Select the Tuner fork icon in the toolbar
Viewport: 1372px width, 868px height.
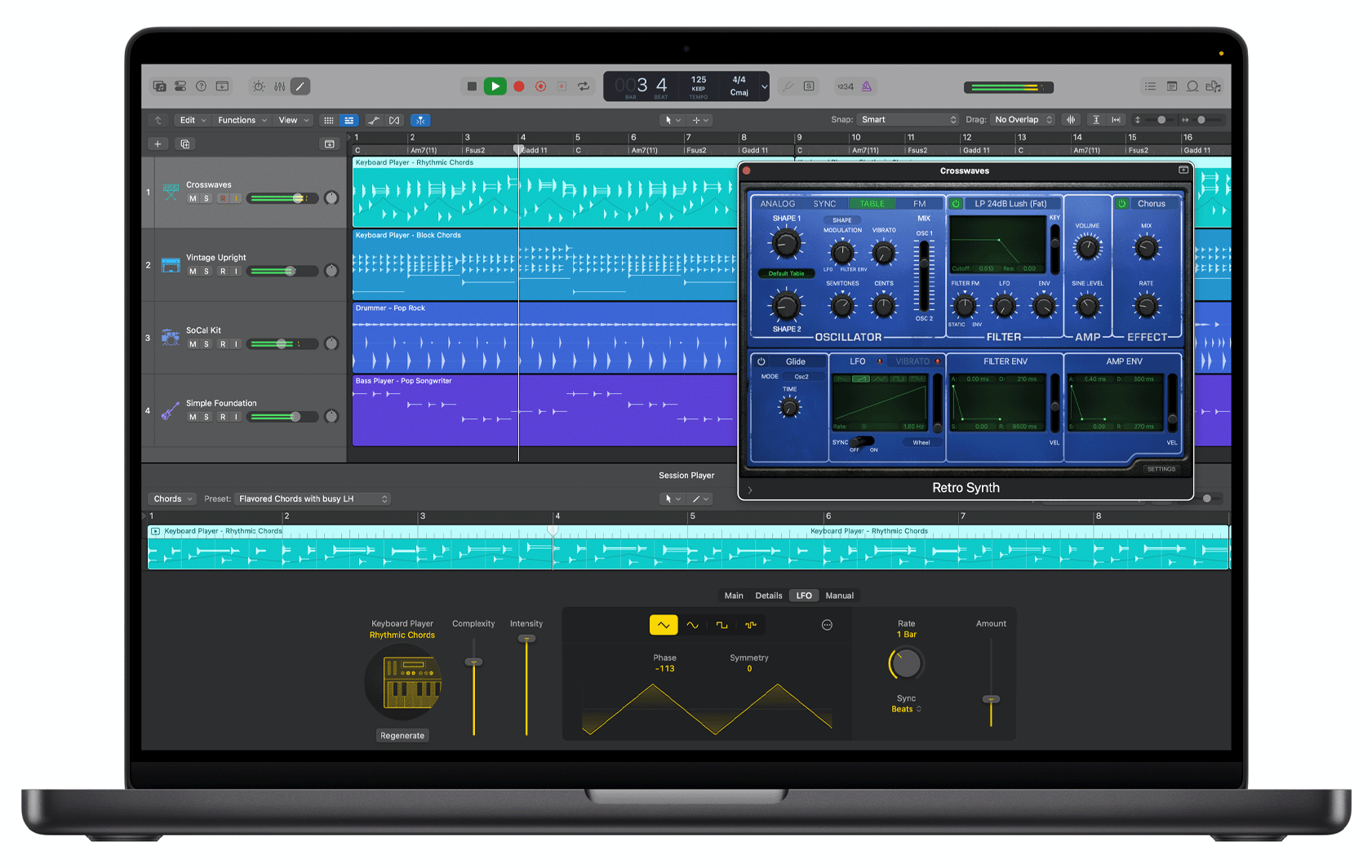[x=788, y=86]
